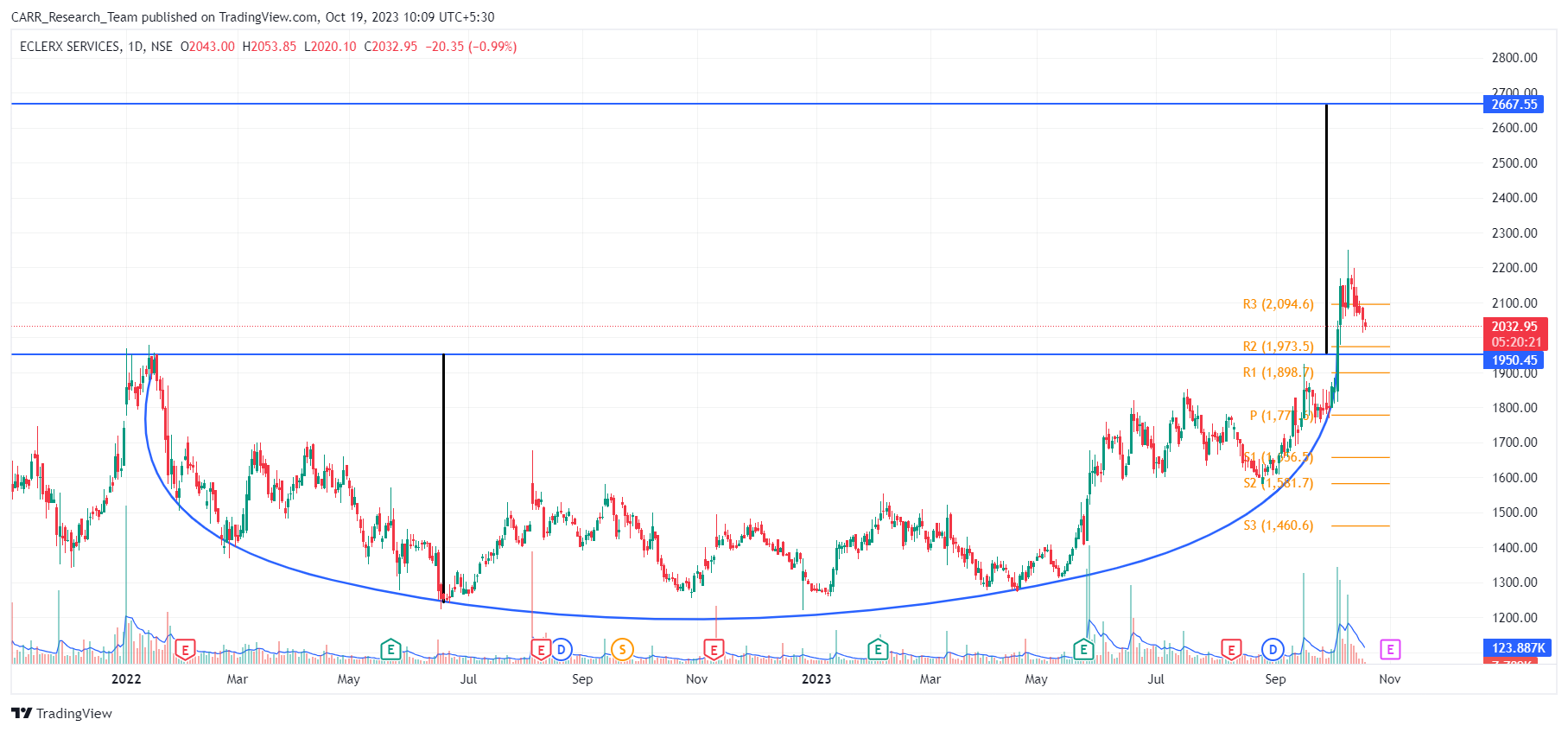Click the 1600.00 price axis label
Image resolution: width=1568 pixels, height=732 pixels.
(1514, 478)
